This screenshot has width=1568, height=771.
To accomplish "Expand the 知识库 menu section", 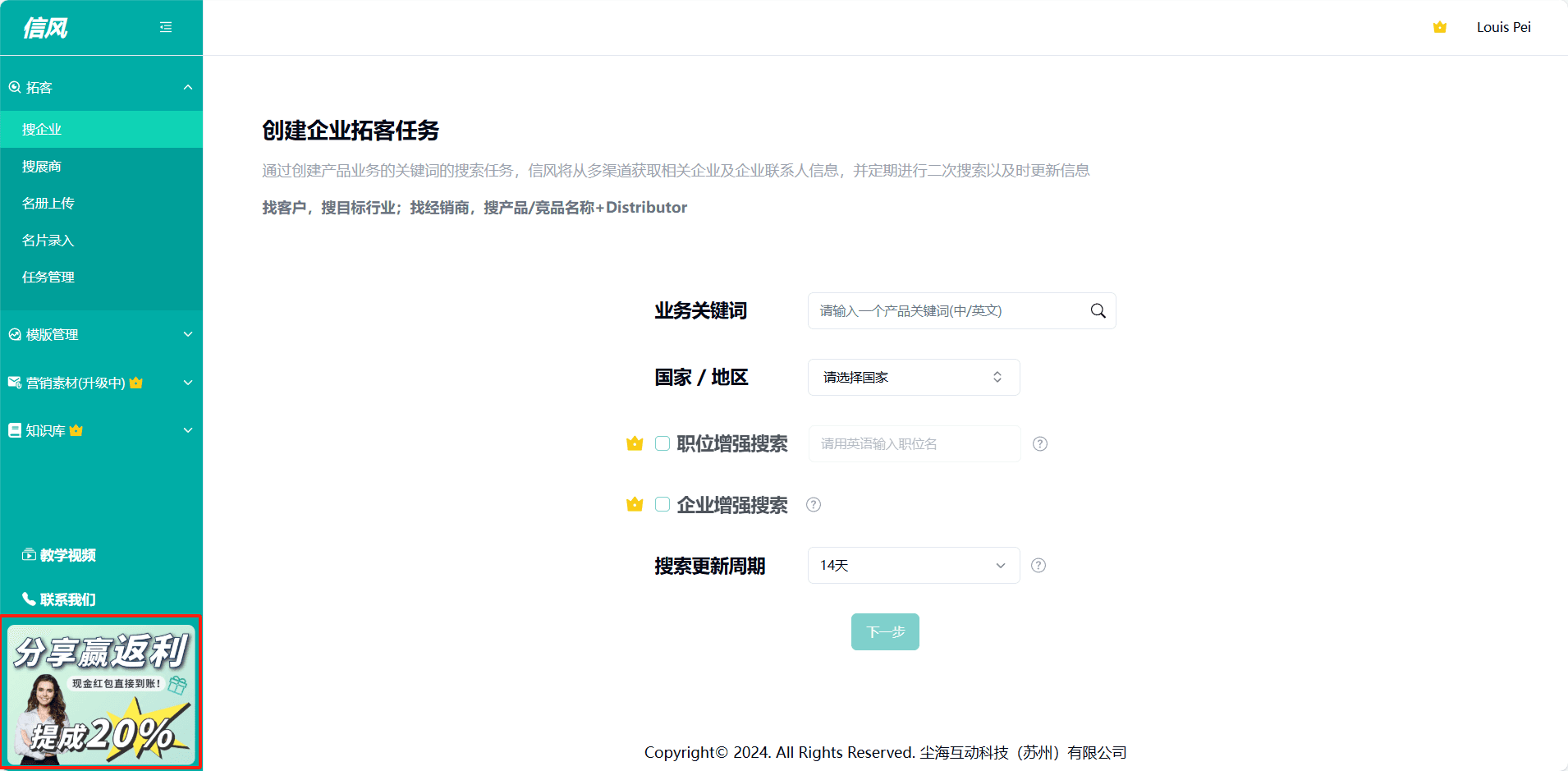I will pos(188,430).
